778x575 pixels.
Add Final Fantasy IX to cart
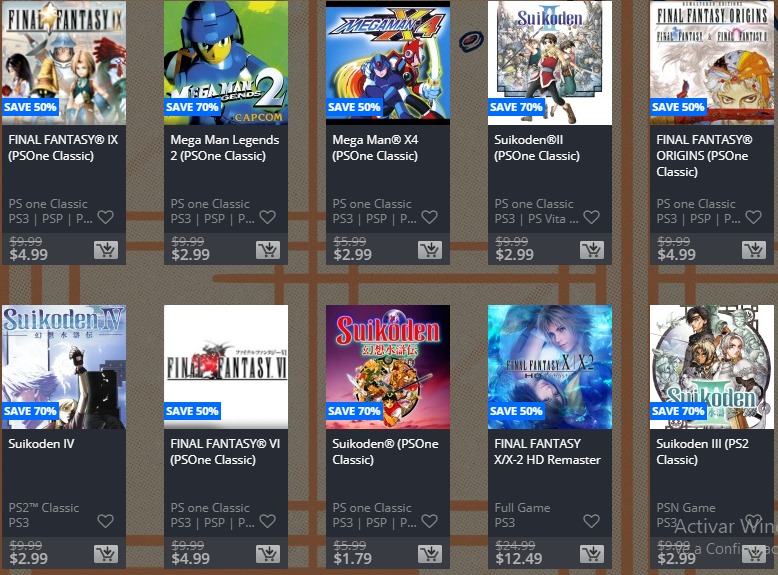pos(106,250)
